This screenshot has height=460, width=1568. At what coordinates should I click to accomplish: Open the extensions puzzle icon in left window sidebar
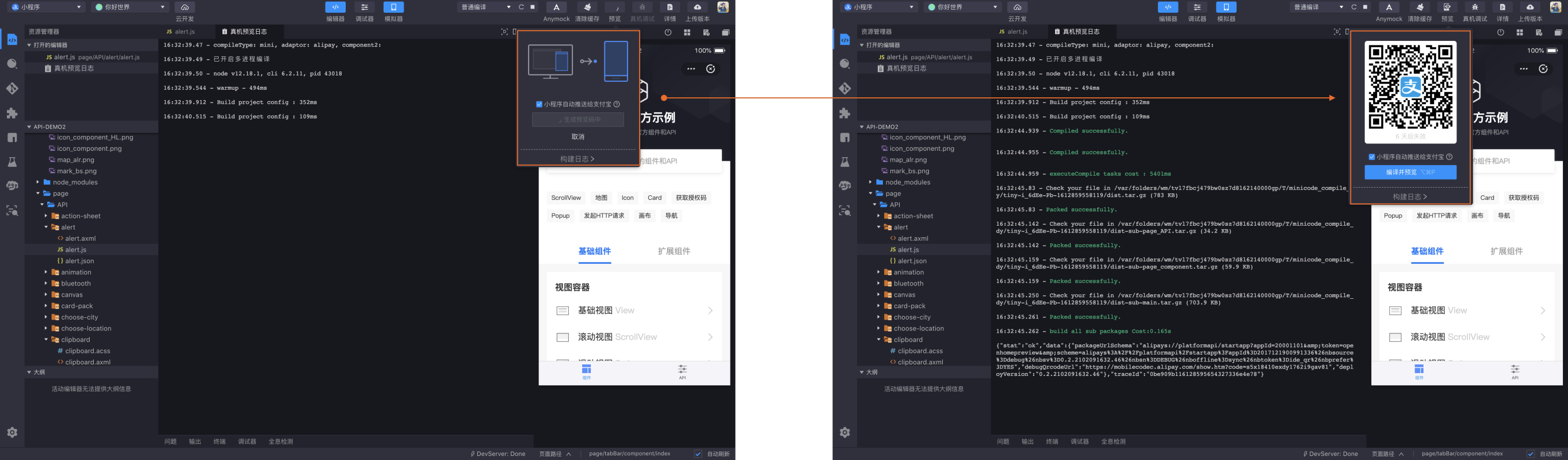pos(12,113)
